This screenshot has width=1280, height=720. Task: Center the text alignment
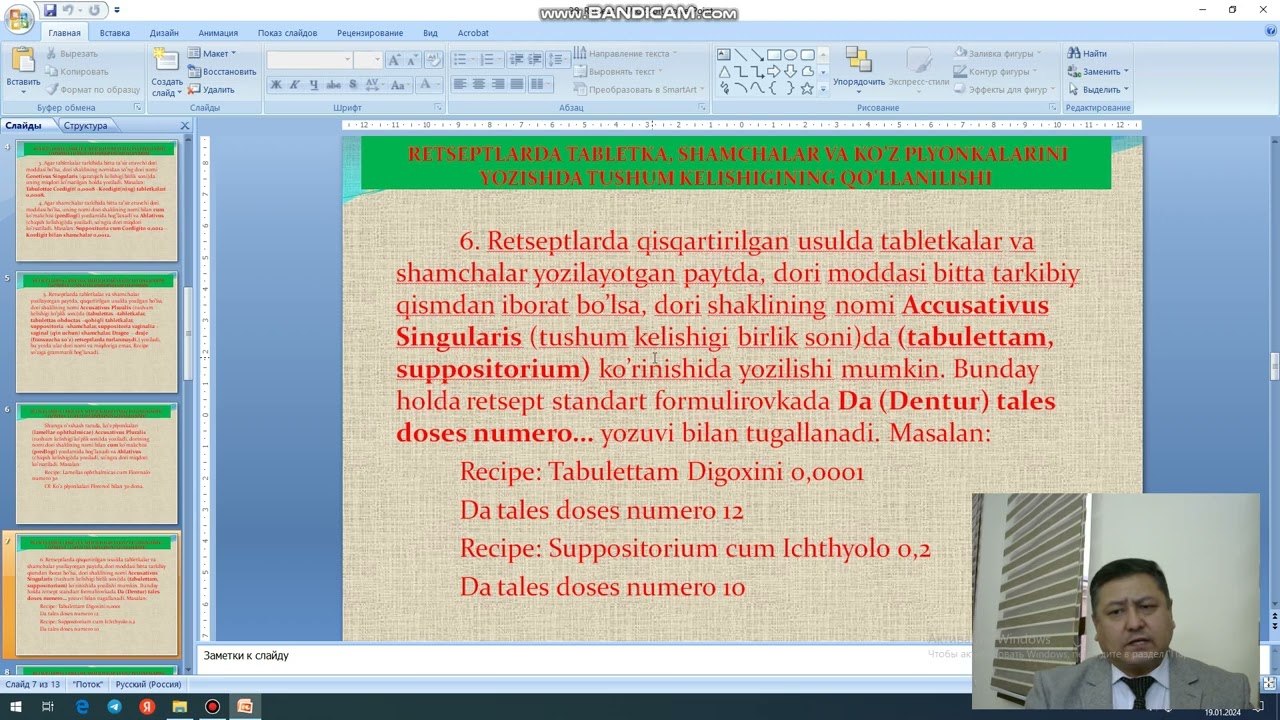pyautogui.click(x=479, y=85)
